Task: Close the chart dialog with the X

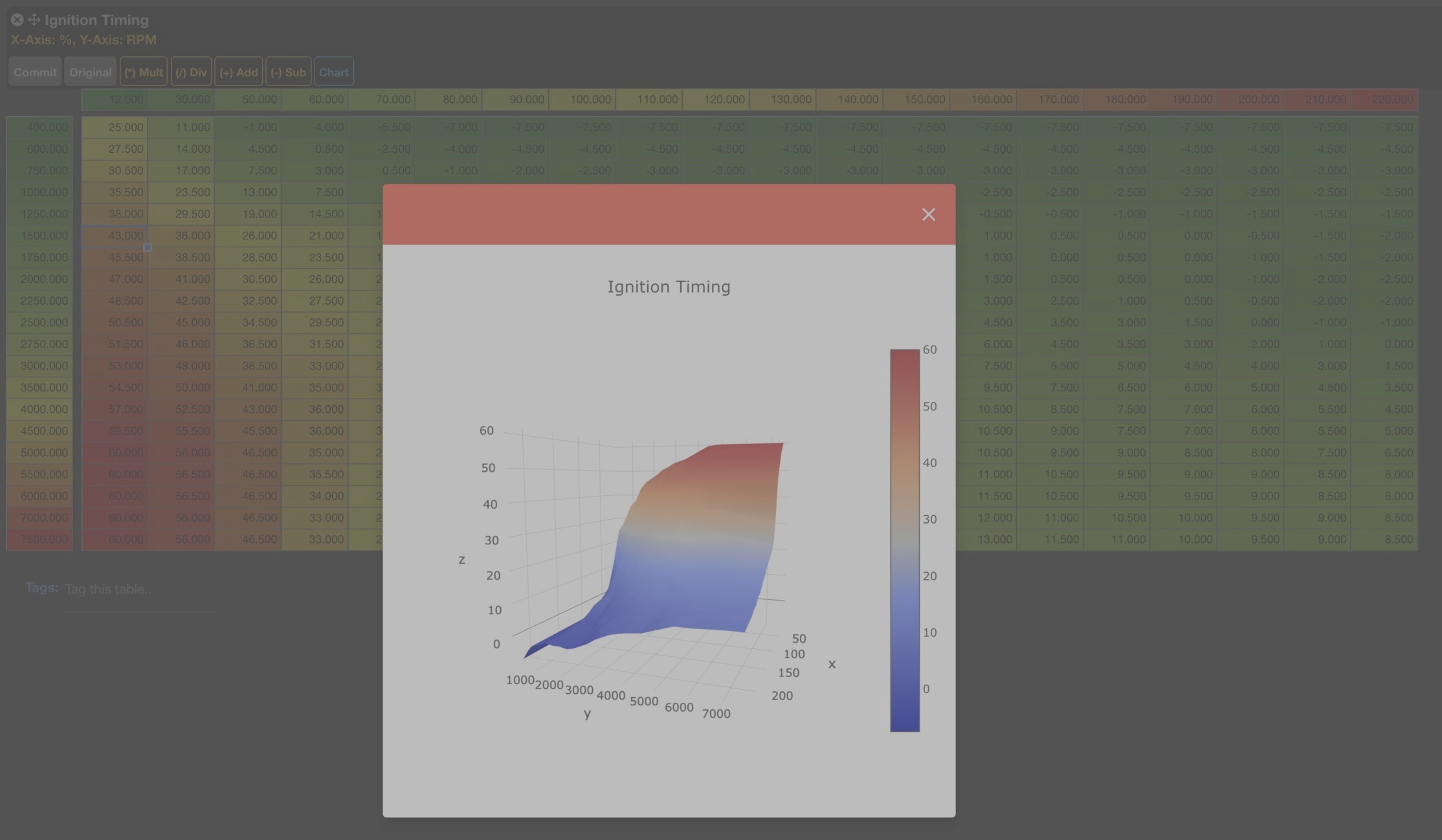Action: click(x=928, y=214)
